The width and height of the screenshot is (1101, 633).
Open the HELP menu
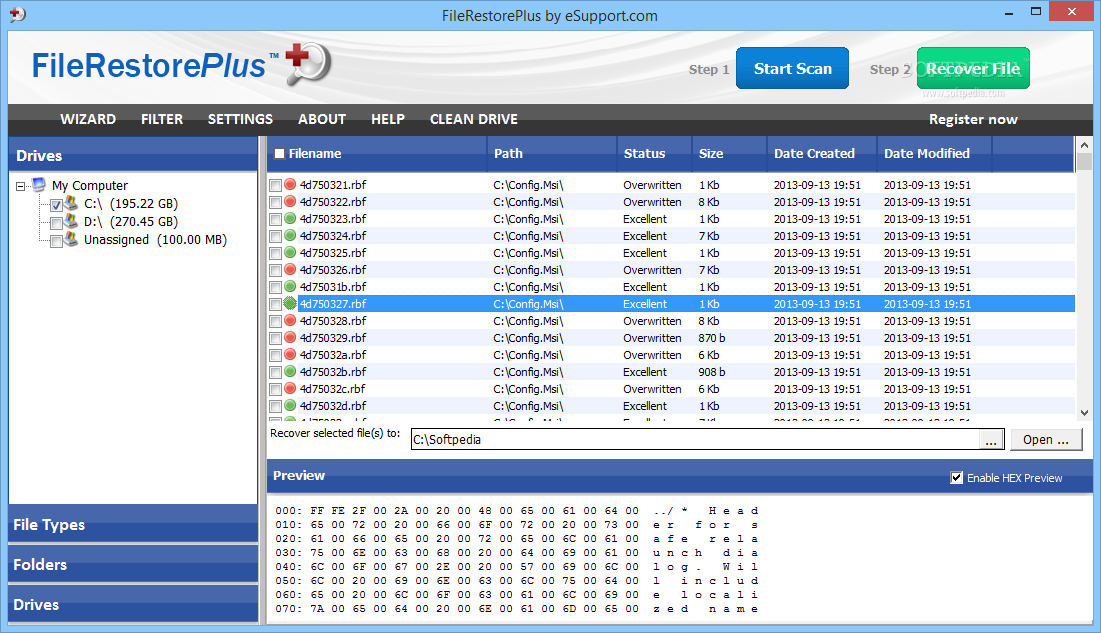pos(388,119)
